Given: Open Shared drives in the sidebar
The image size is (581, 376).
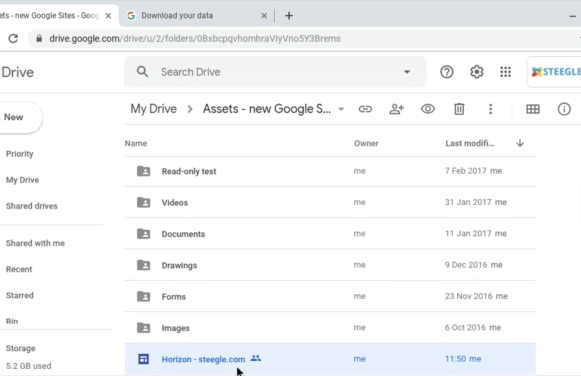Looking at the screenshot, I should coord(31,206).
